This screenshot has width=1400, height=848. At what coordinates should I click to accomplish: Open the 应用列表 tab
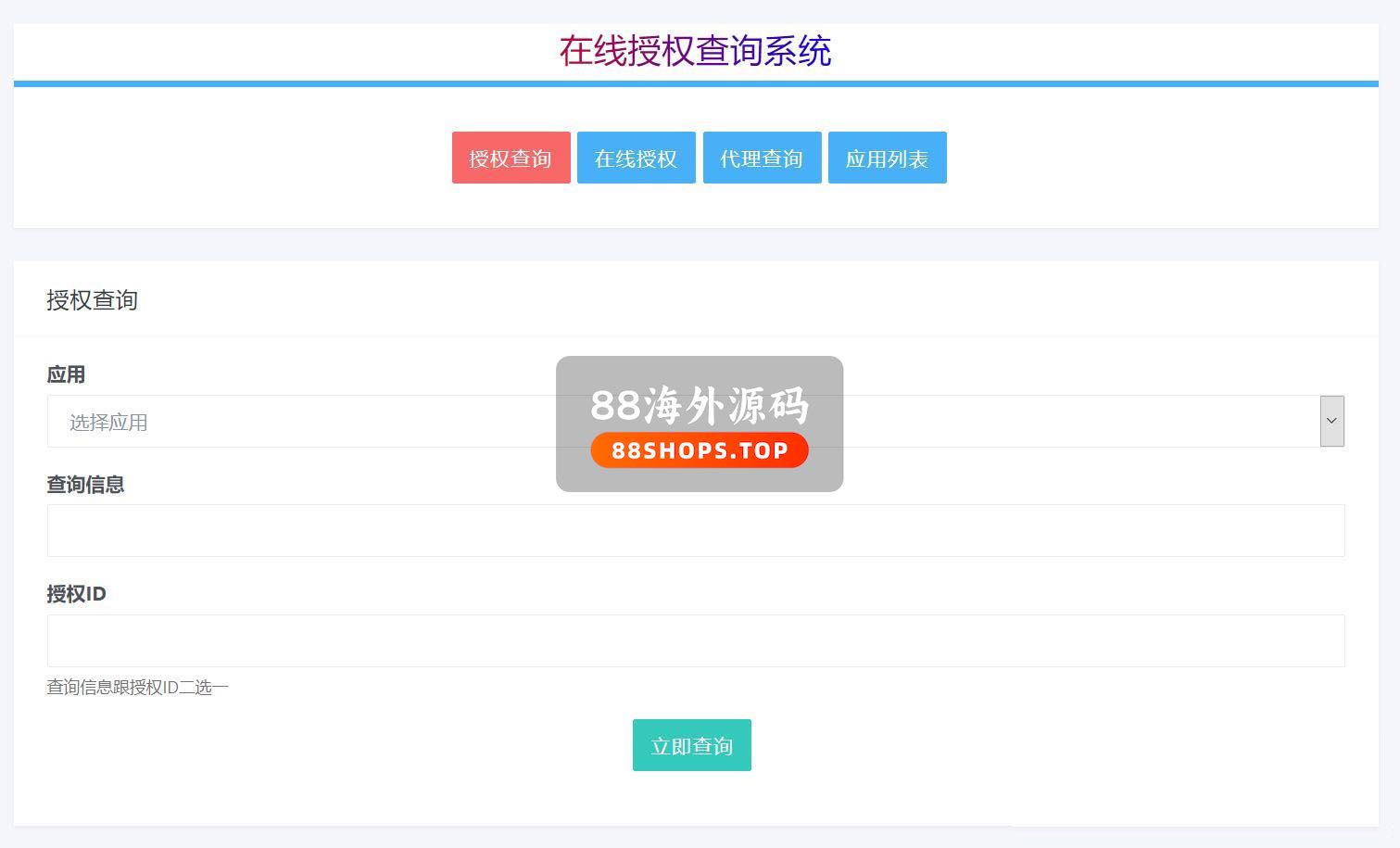[x=887, y=158]
